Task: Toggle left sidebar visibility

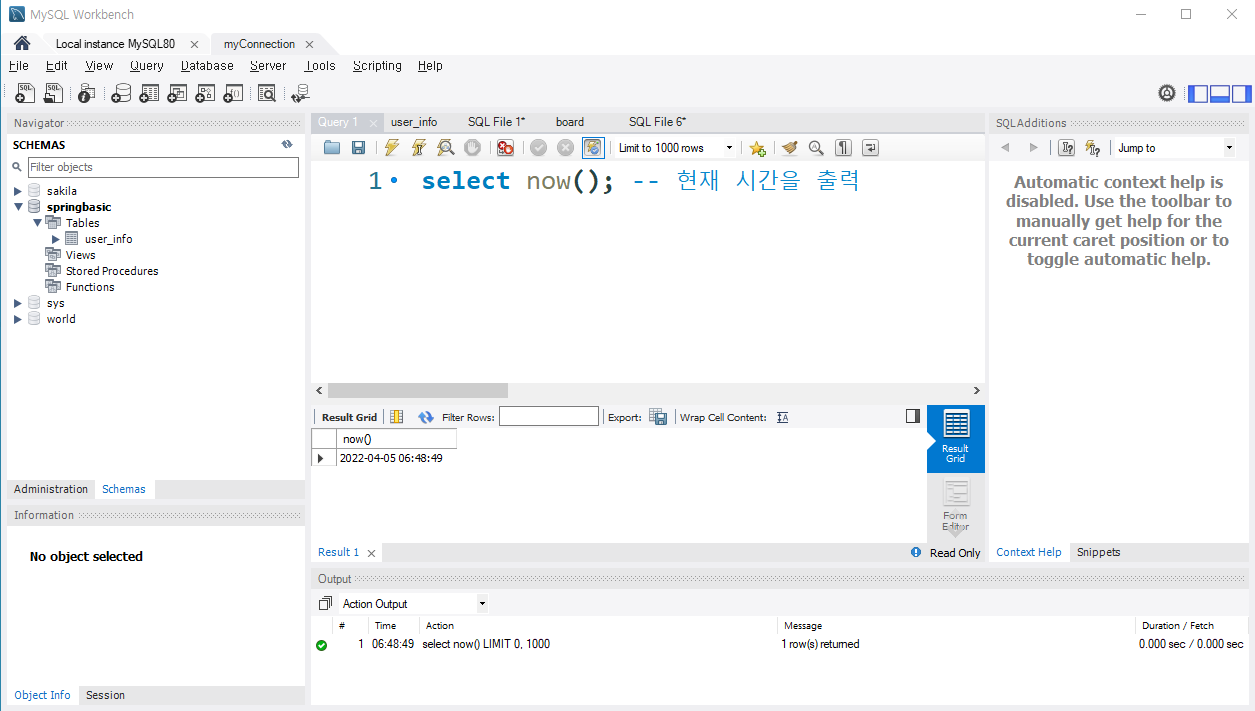Action: [1197, 94]
